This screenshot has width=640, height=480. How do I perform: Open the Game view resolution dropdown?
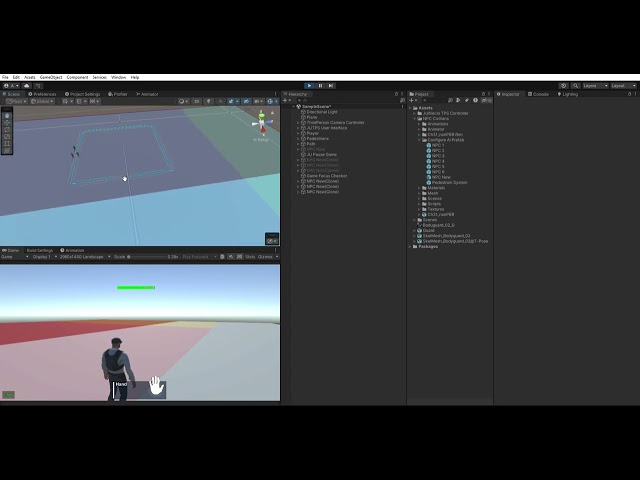[x=85, y=257]
